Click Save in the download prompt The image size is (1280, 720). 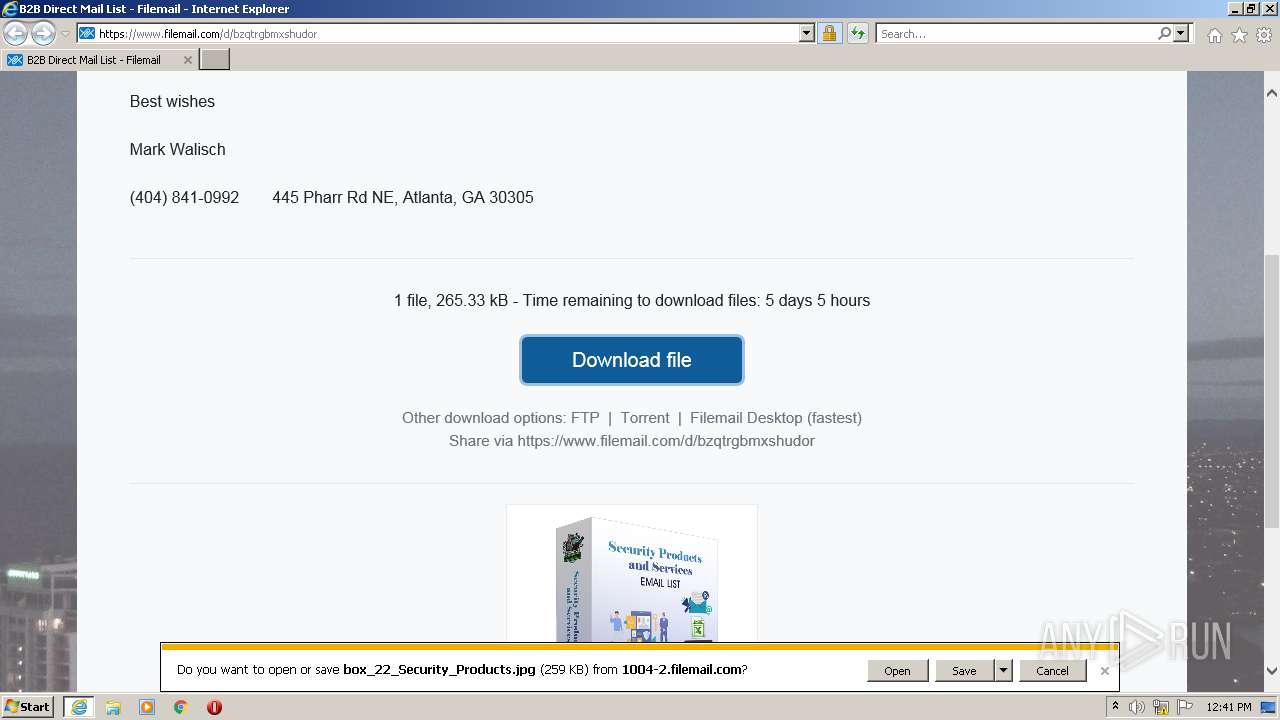[964, 671]
